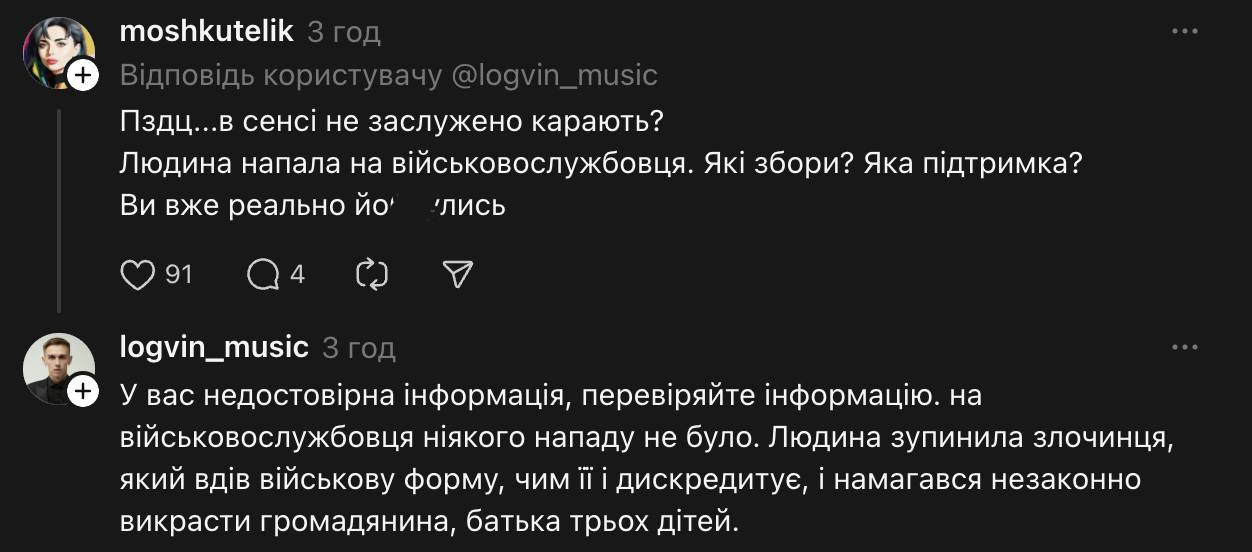Click the timestamp next to logvin_music
The image size is (1252, 552).
[x=359, y=348]
